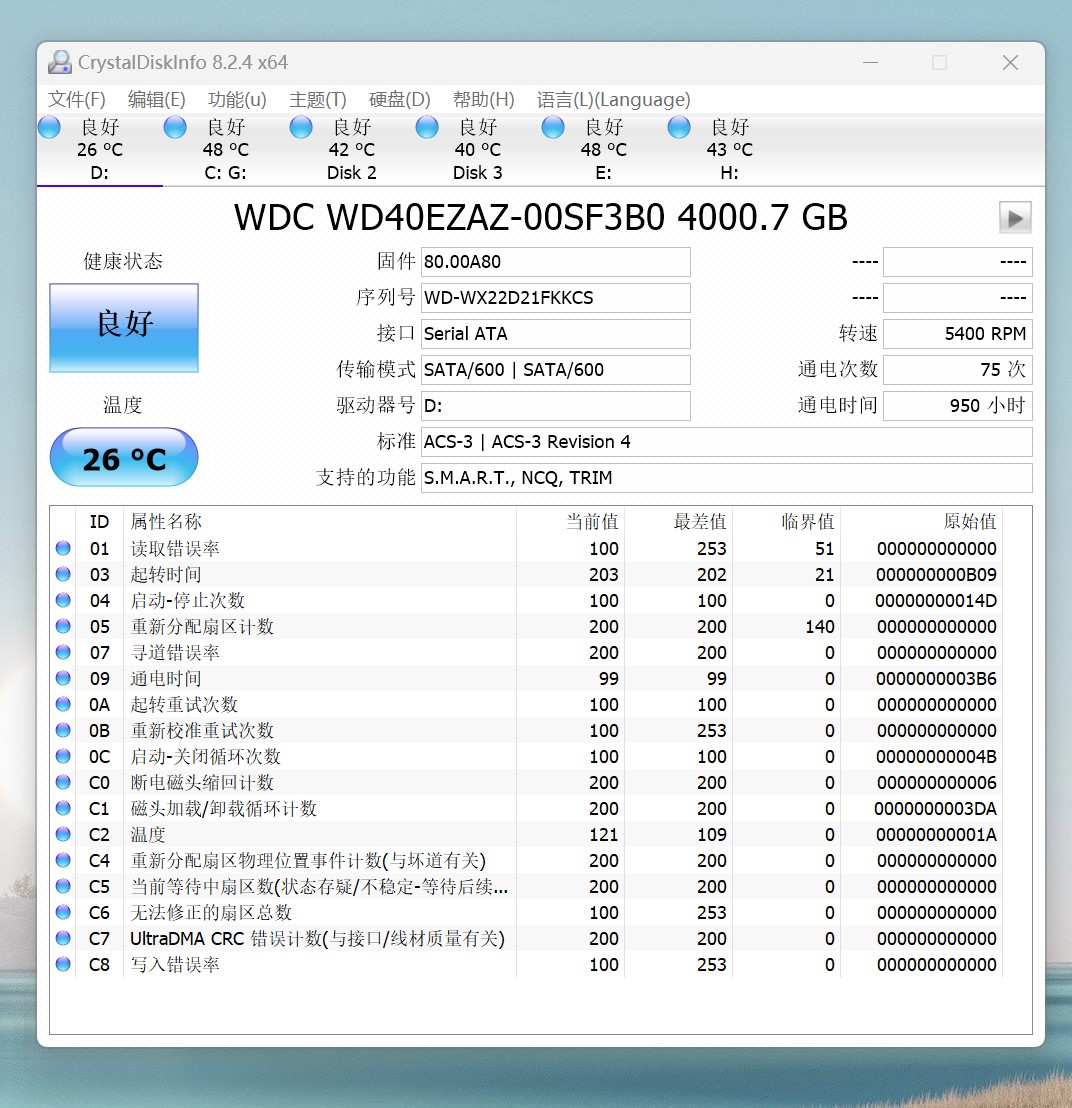This screenshot has height=1108, width=1072.
Task: Switch to D: drive tab label
Action: [100, 172]
